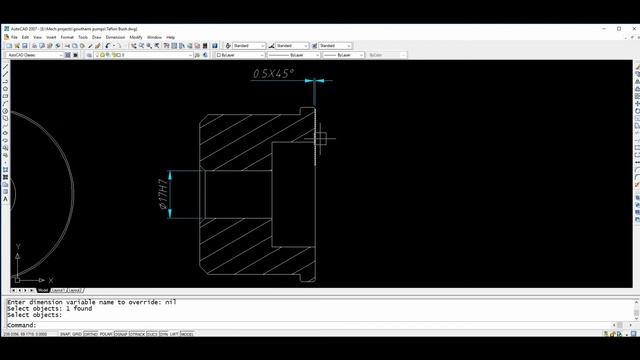Viewport: 640px width, 360px height.
Task: Open the ByColor plot style dropdown
Action: [387, 55]
